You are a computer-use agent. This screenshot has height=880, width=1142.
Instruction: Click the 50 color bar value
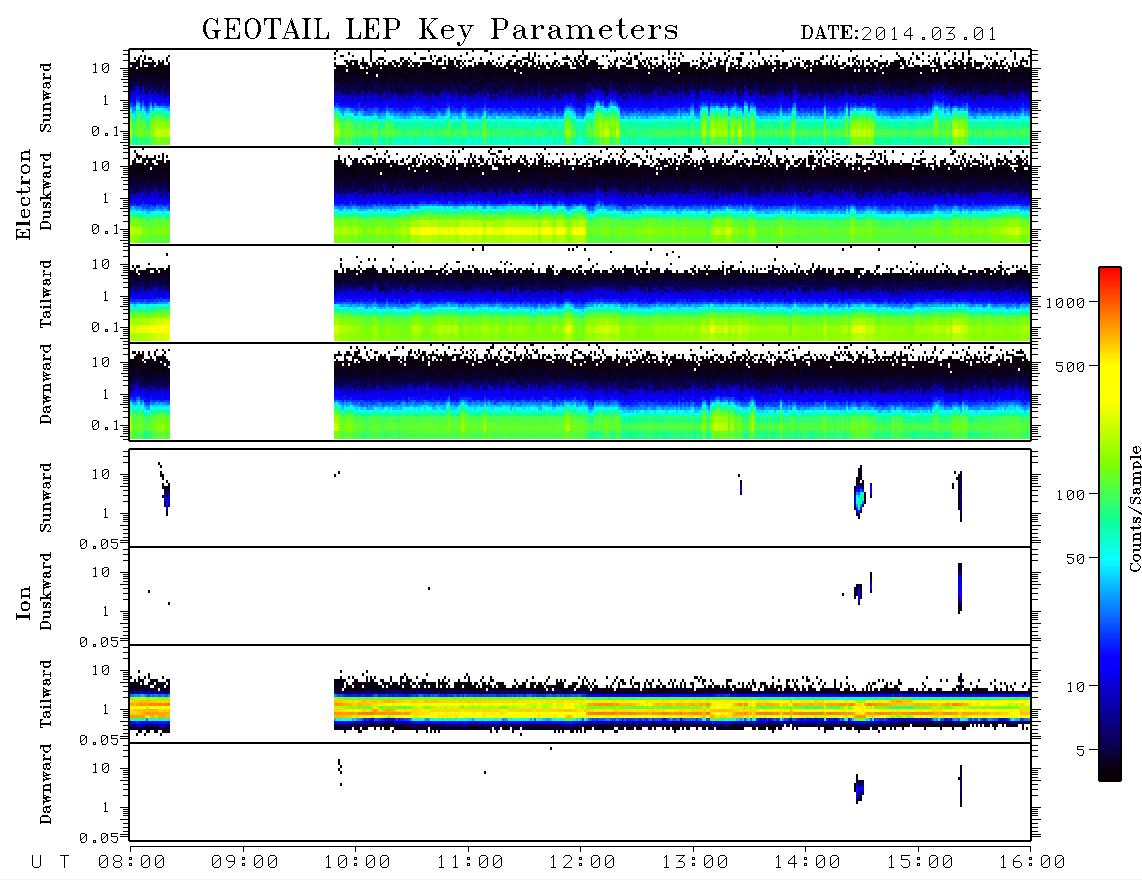point(1075,559)
